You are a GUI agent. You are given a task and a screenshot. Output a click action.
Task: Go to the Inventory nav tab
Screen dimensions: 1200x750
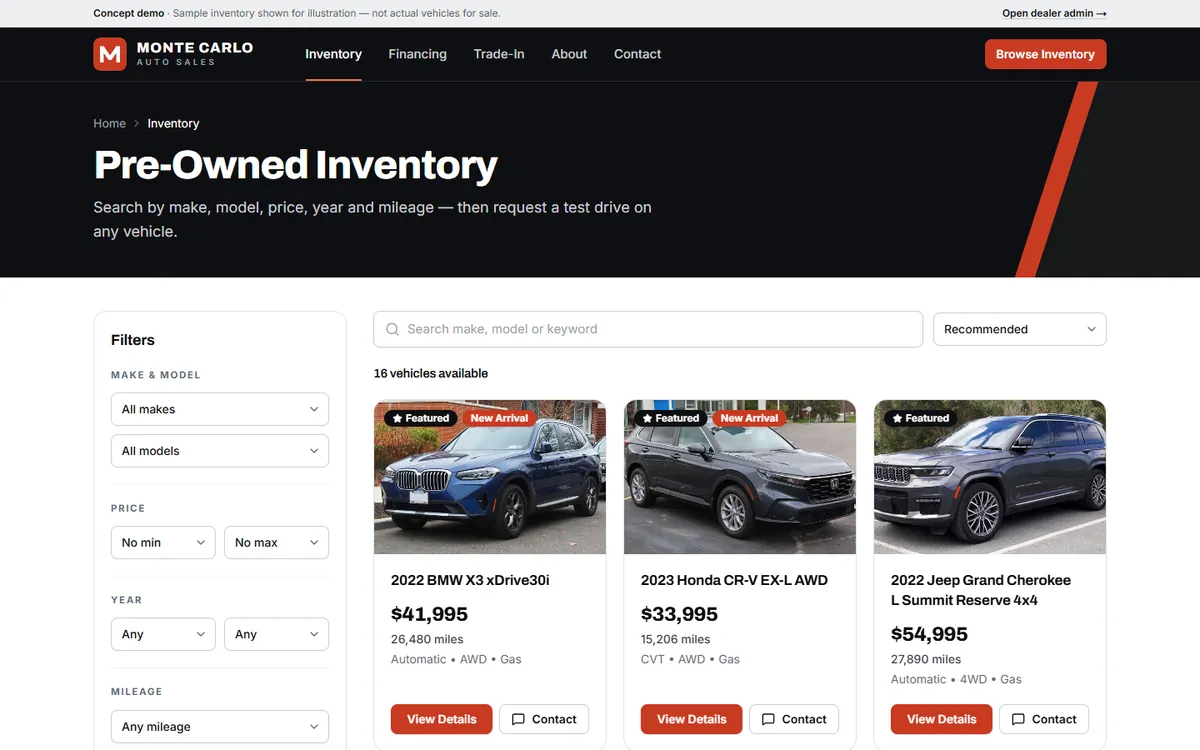pos(333,54)
